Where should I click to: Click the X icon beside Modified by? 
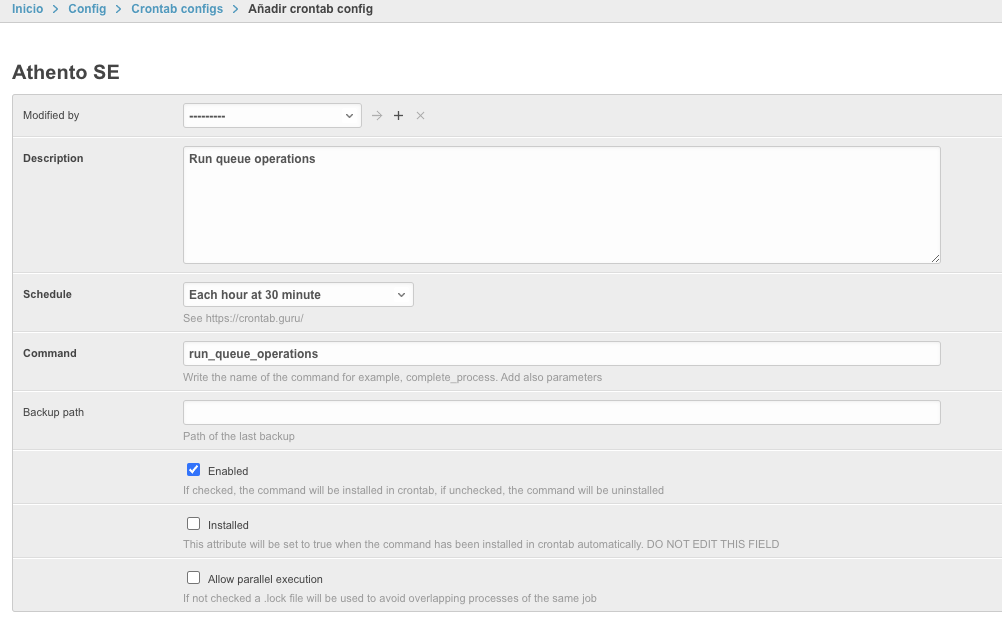(x=420, y=116)
